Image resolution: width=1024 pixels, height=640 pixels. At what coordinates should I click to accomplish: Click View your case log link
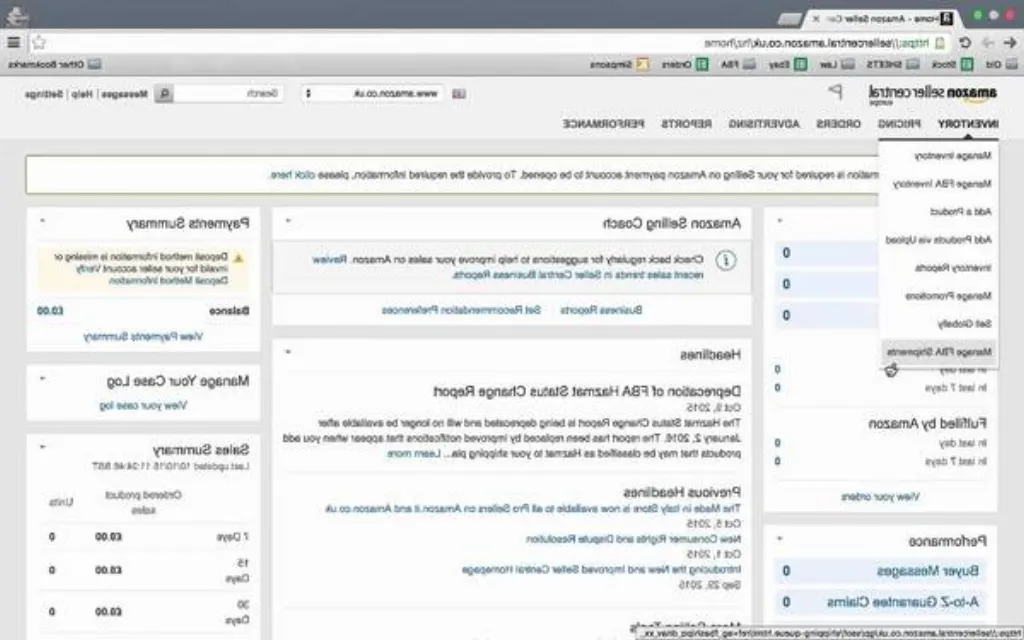[143, 406]
